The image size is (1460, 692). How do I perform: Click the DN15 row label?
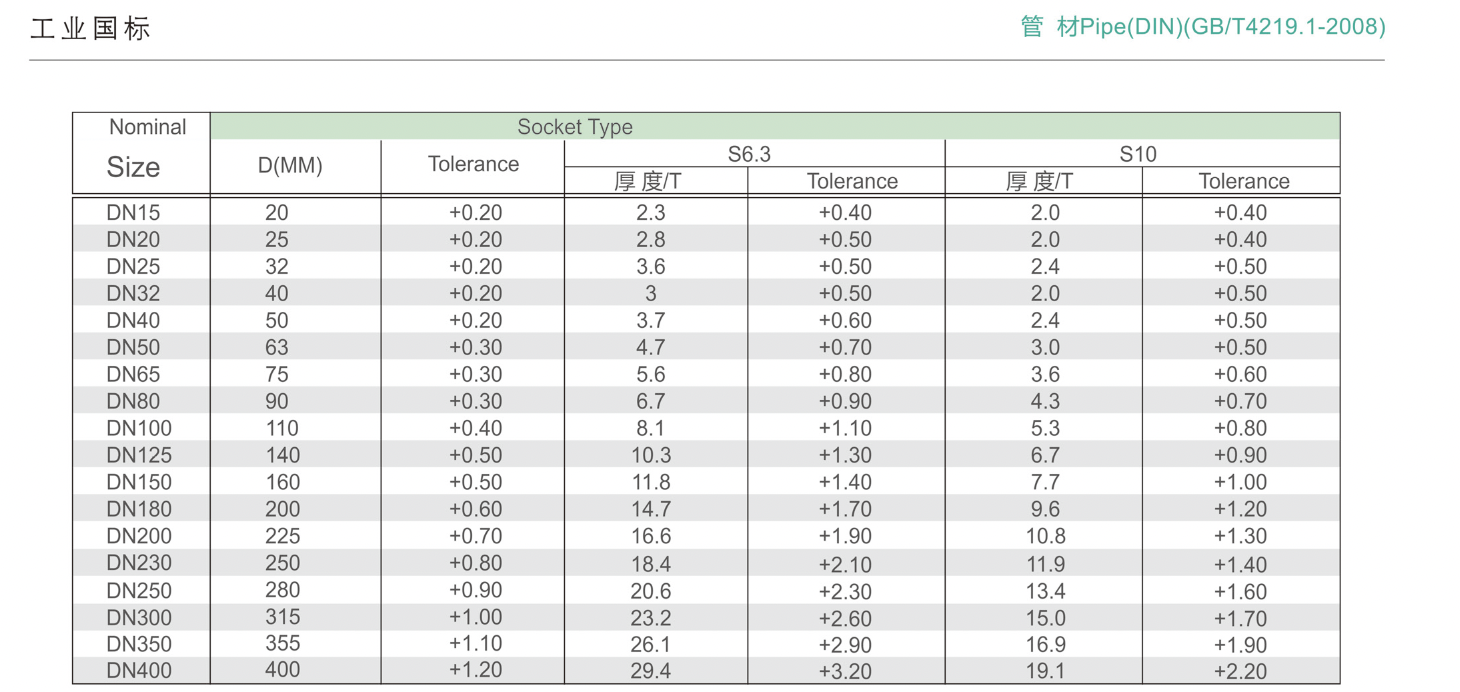click(x=133, y=213)
